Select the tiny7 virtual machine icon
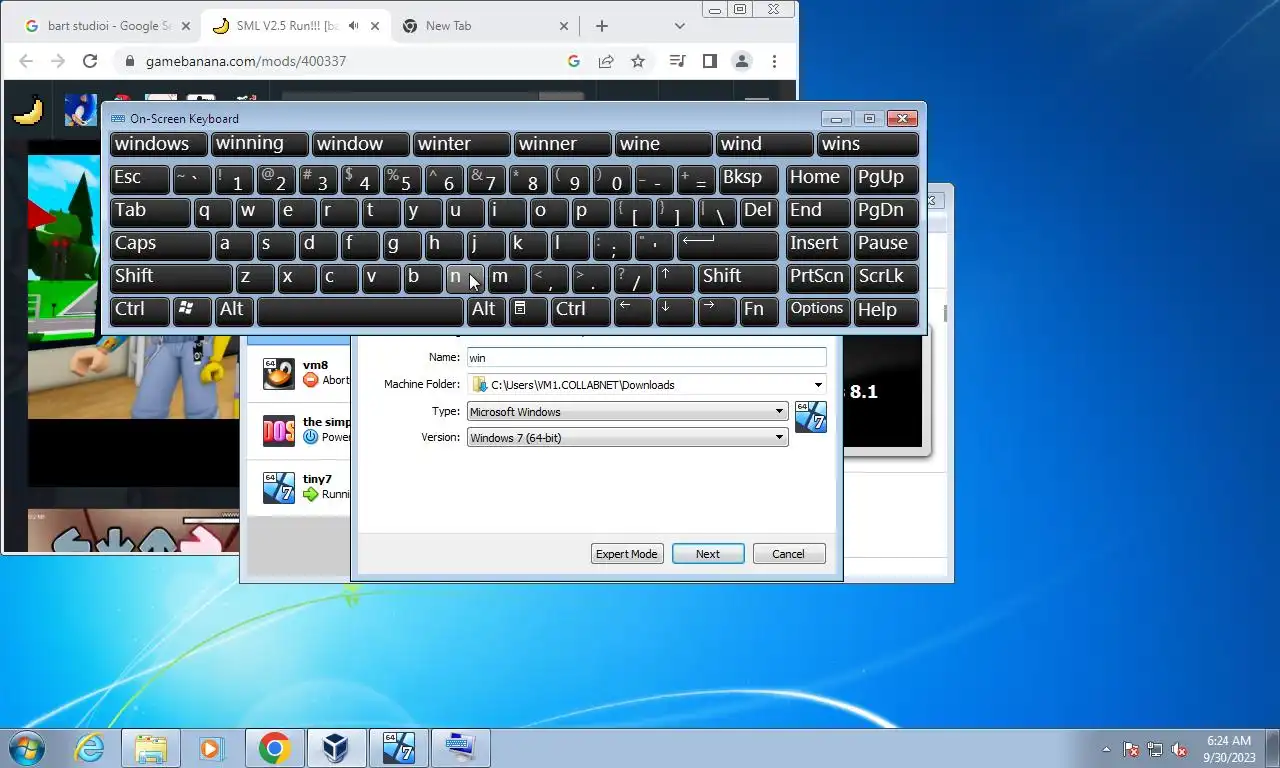 click(x=279, y=488)
